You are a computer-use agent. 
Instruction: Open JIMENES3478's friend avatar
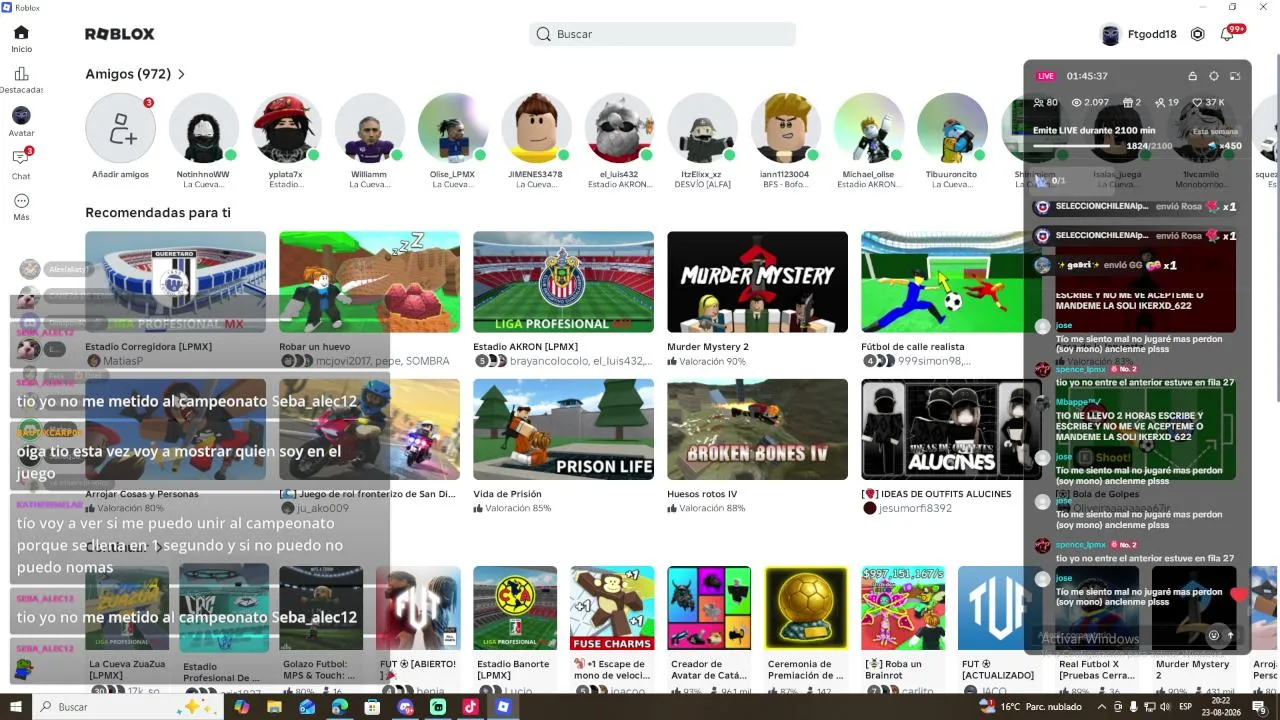point(535,128)
